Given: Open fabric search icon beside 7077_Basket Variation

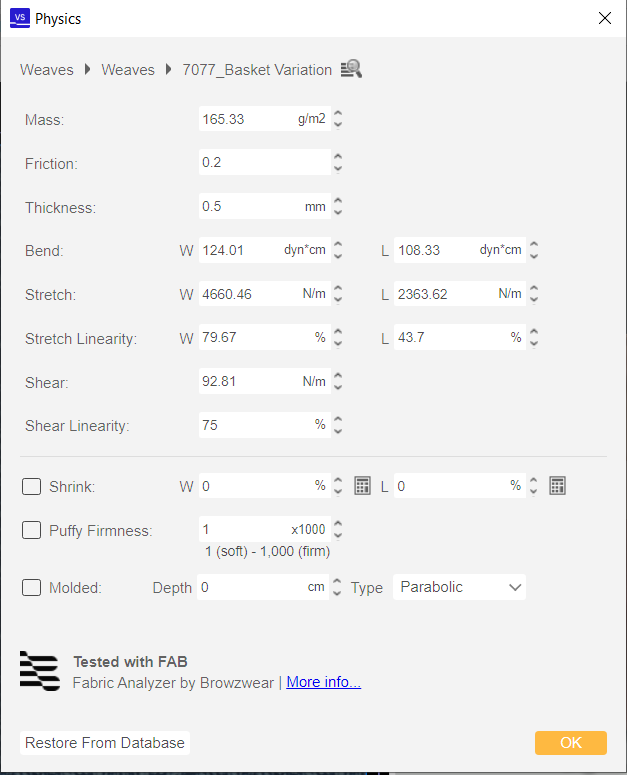Looking at the screenshot, I should pyautogui.click(x=351, y=69).
